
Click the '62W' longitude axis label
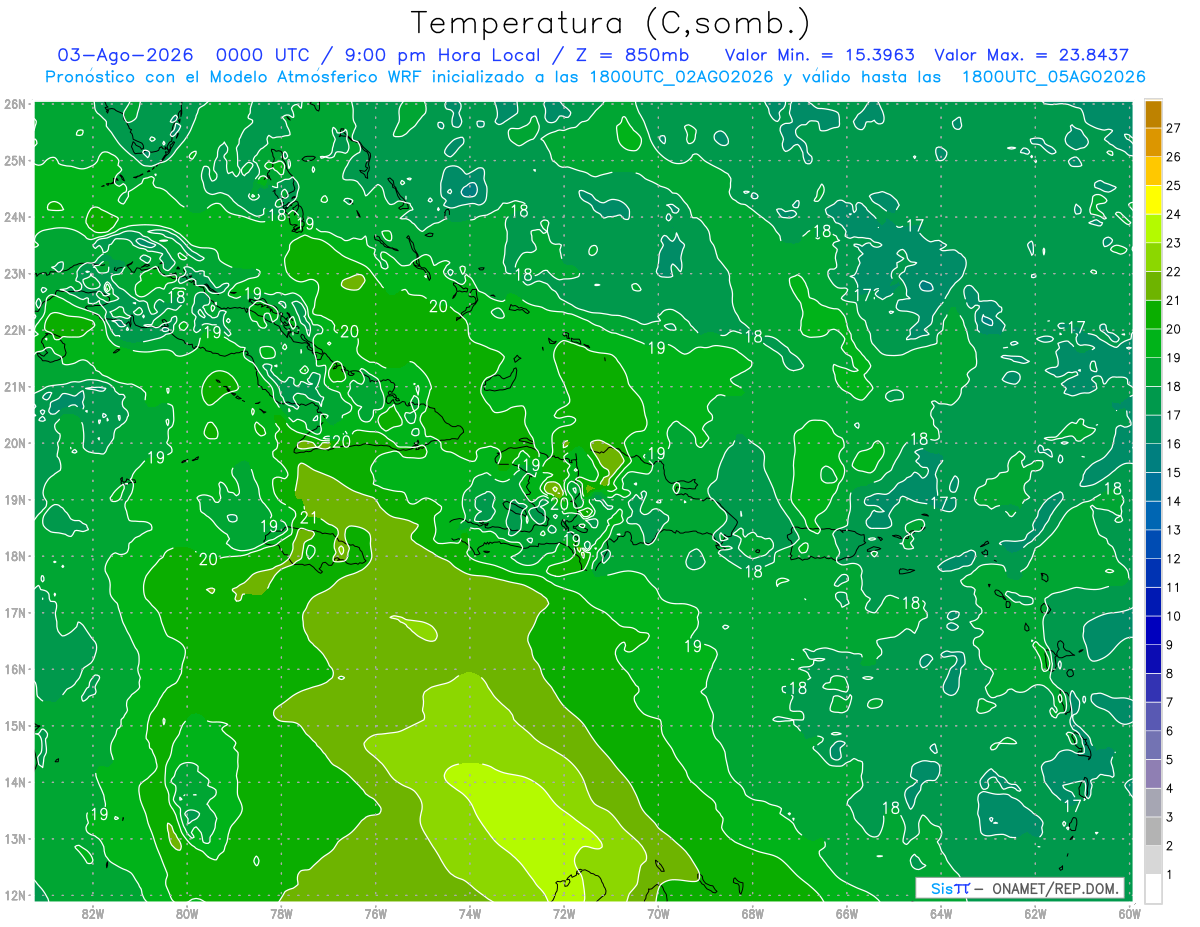[1035, 913]
